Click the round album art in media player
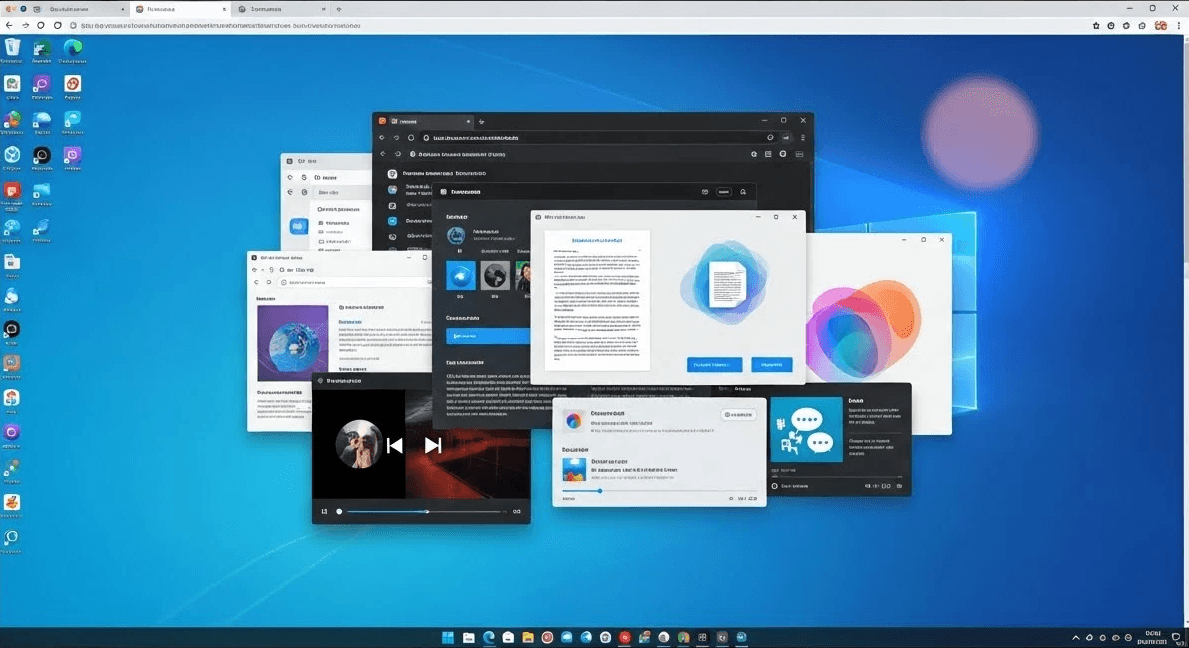 [359, 444]
